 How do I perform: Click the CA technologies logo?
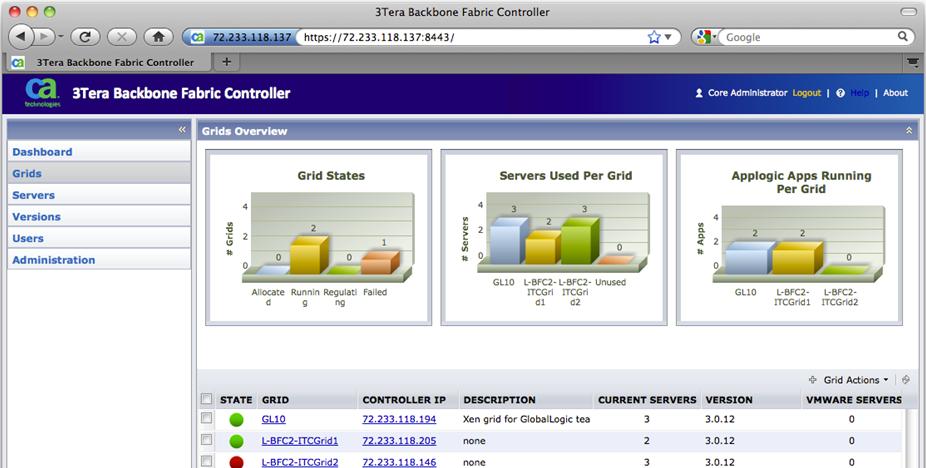point(42,93)
